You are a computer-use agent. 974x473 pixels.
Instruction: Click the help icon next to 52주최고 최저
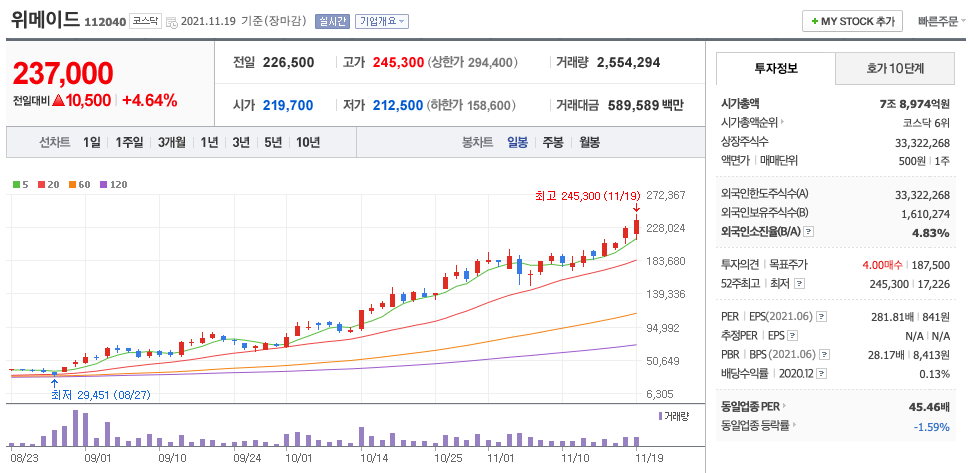coord(799,284)
